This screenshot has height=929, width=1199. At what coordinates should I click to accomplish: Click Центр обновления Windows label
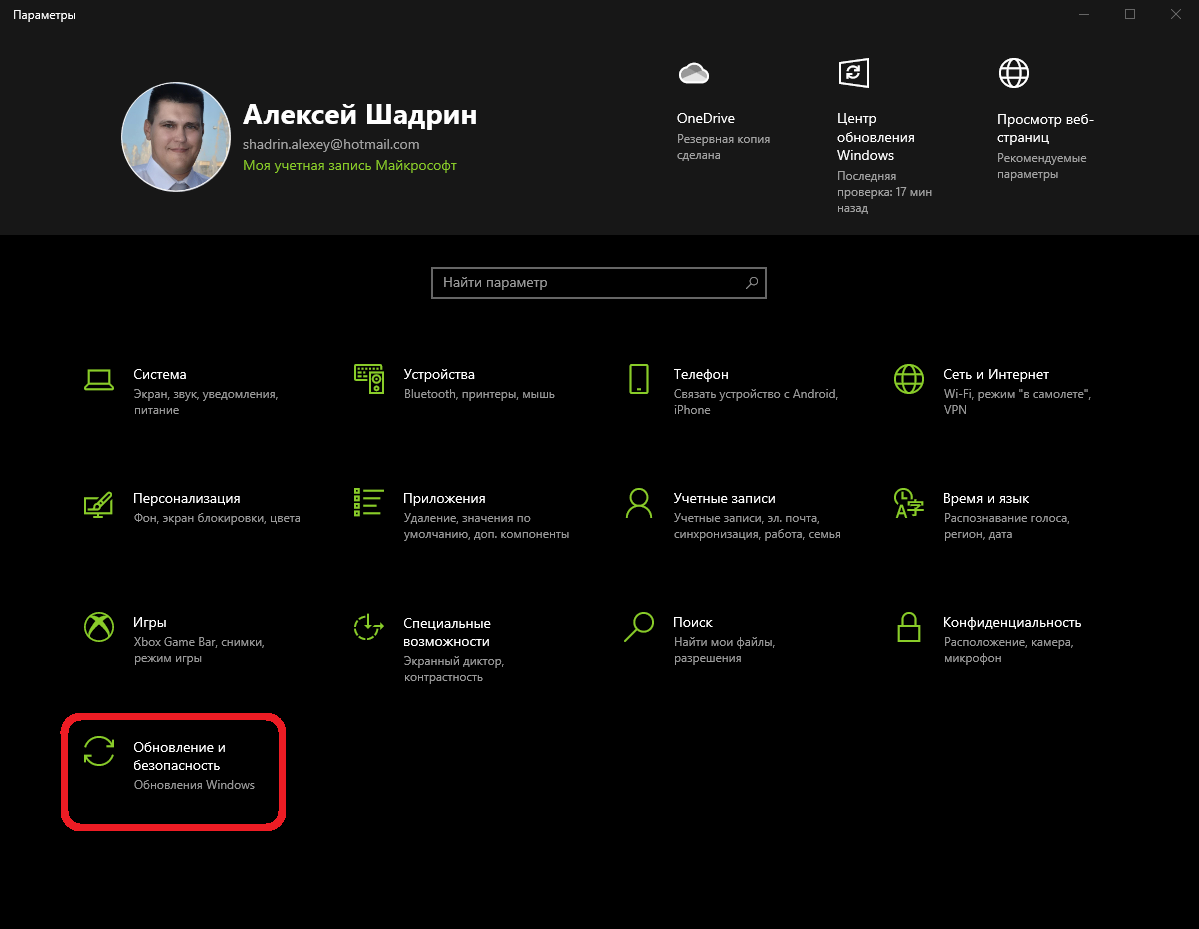[x=876, y=137]
